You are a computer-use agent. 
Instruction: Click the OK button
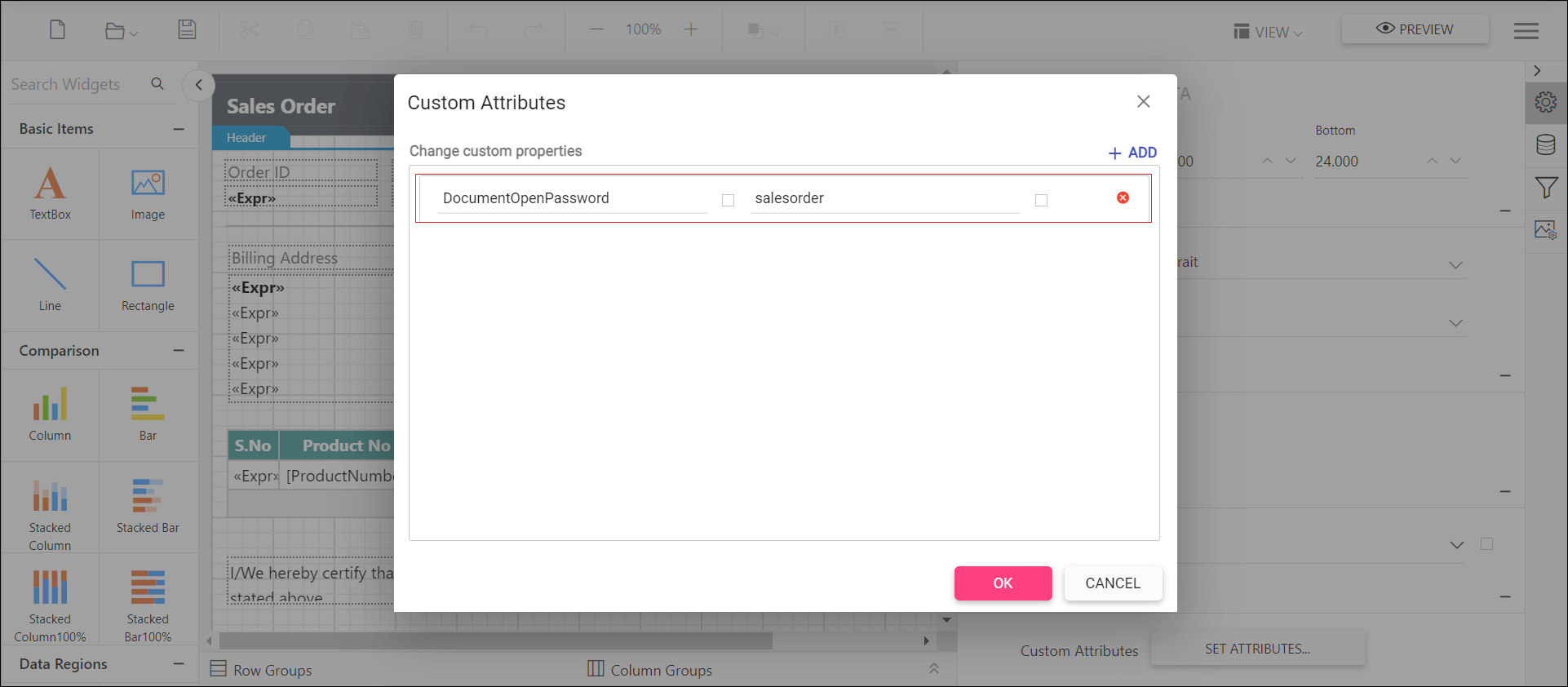pyautogui.click(x=1003, y=583)
